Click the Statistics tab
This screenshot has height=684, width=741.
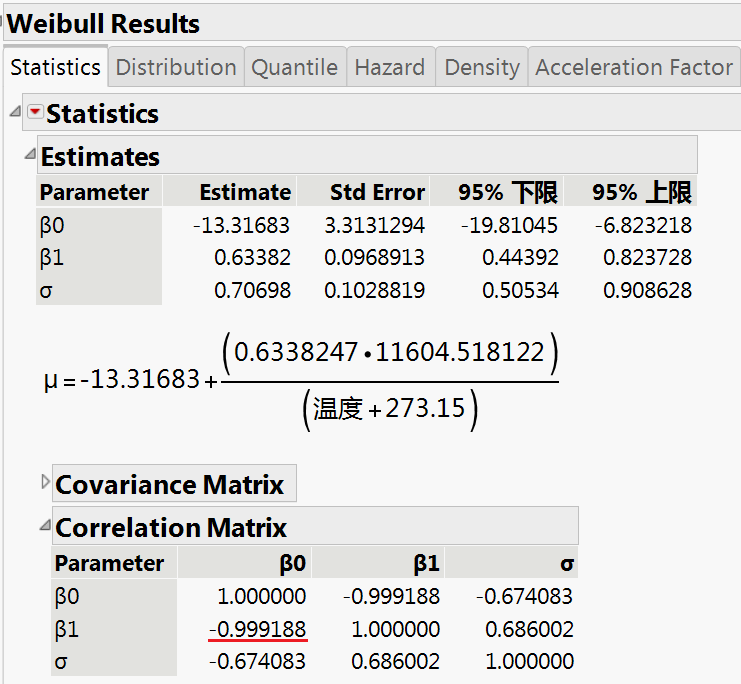55,68
